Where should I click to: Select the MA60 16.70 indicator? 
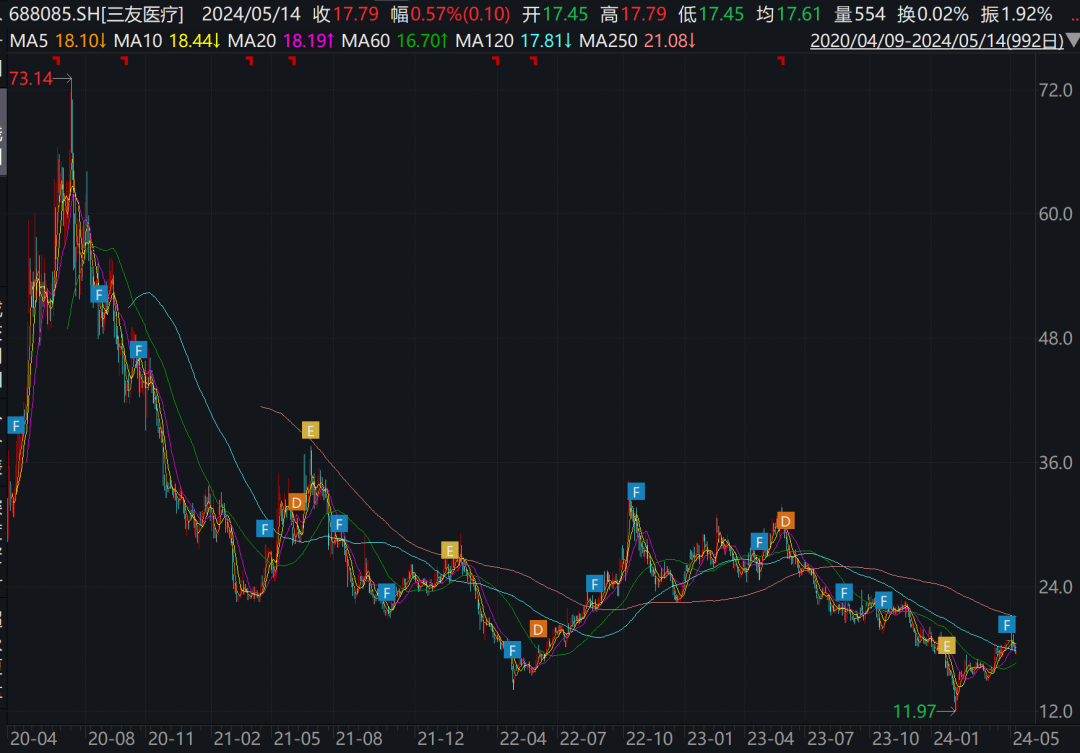[x=395, y=41]
